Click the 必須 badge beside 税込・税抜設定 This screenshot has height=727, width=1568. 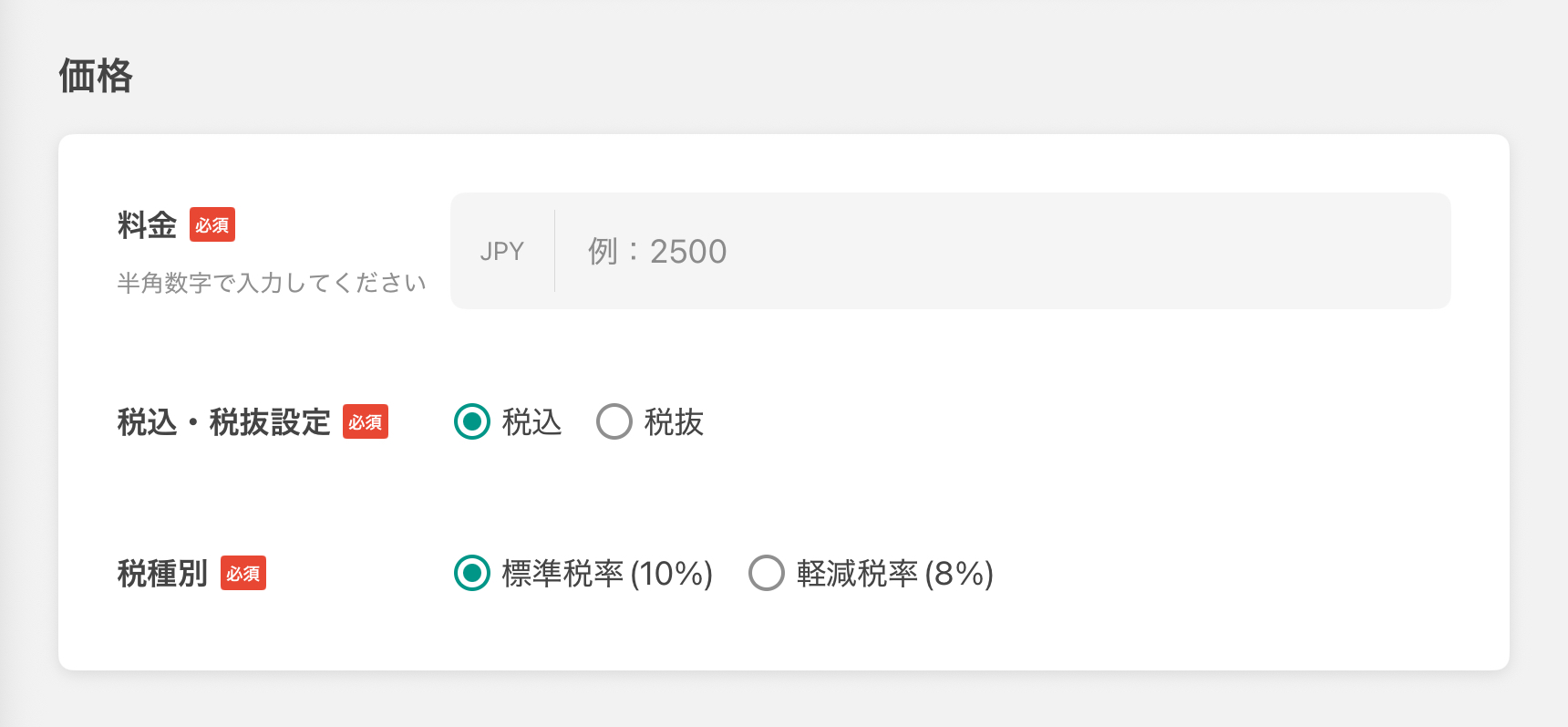[x=366, y=422]
